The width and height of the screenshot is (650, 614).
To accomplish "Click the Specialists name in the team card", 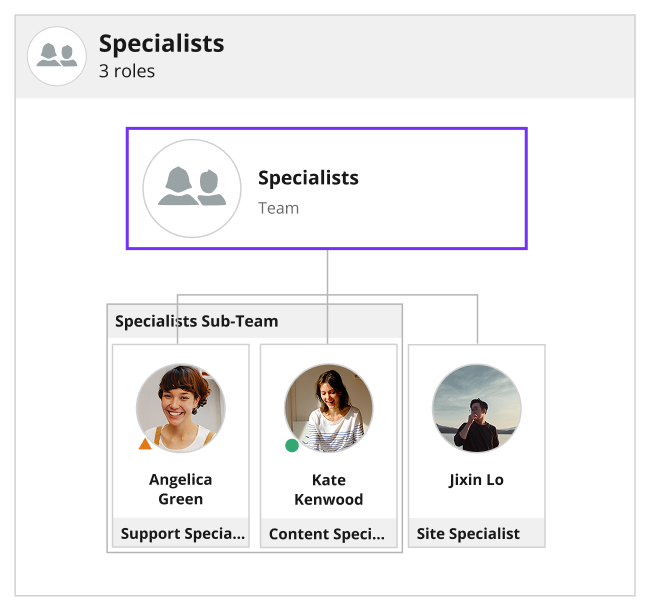I will [x=308, y=178].
